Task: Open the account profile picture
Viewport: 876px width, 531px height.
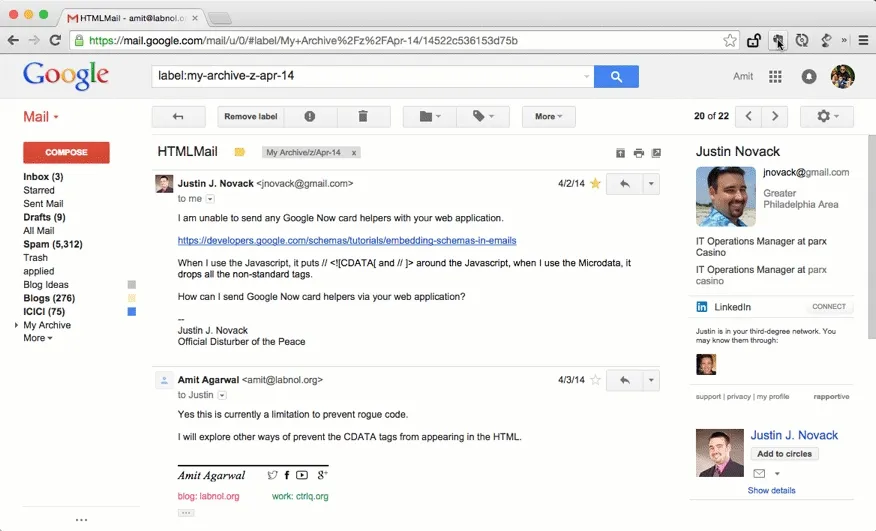Action: pos(842,77)
